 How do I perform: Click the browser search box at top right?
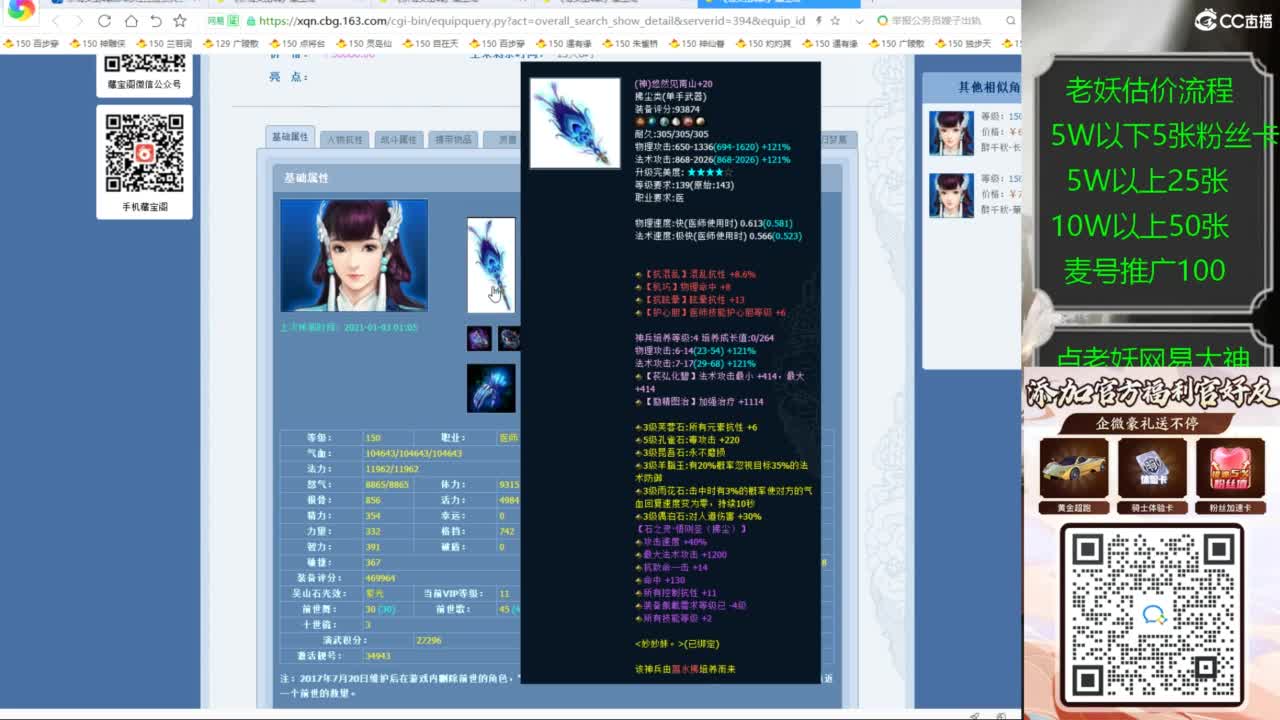click(x=940, y=21)
